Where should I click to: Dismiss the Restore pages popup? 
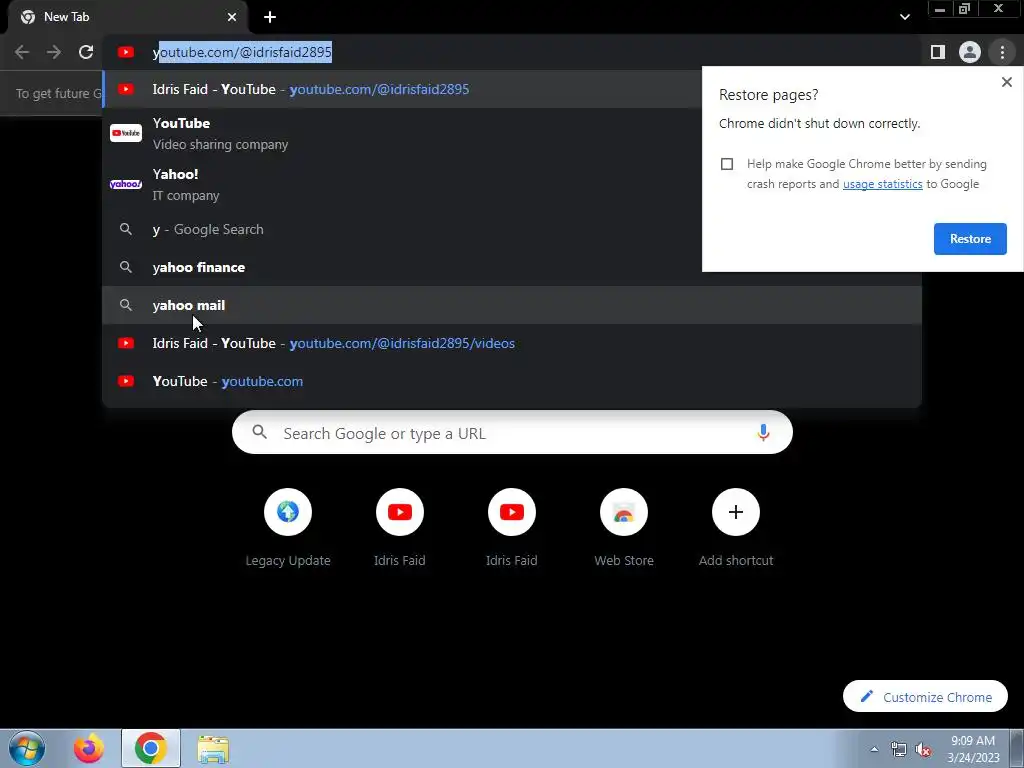[x=1006, y=82]
